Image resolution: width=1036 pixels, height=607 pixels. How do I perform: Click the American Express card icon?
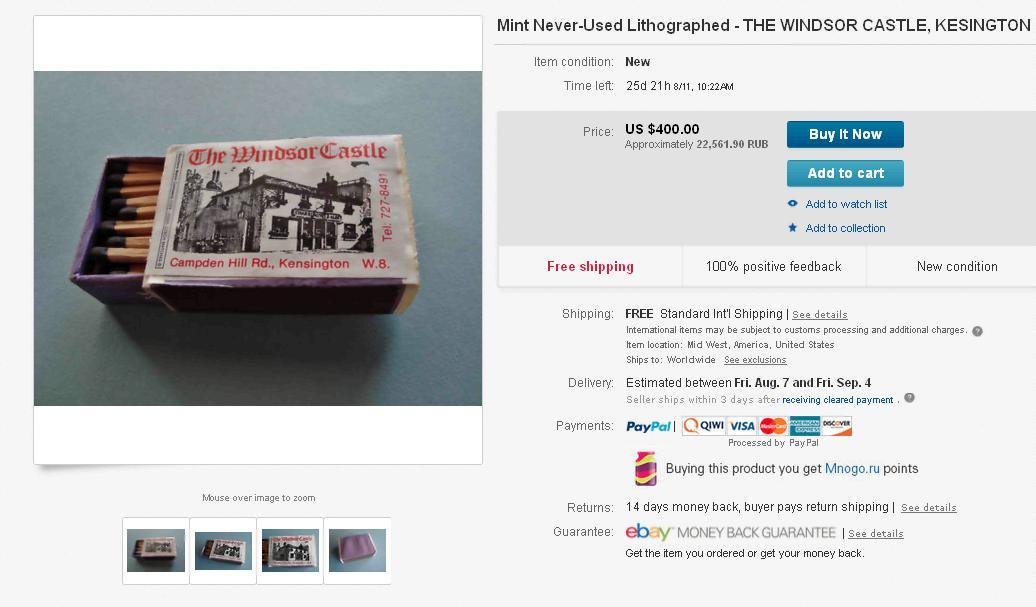pos(804,426)
